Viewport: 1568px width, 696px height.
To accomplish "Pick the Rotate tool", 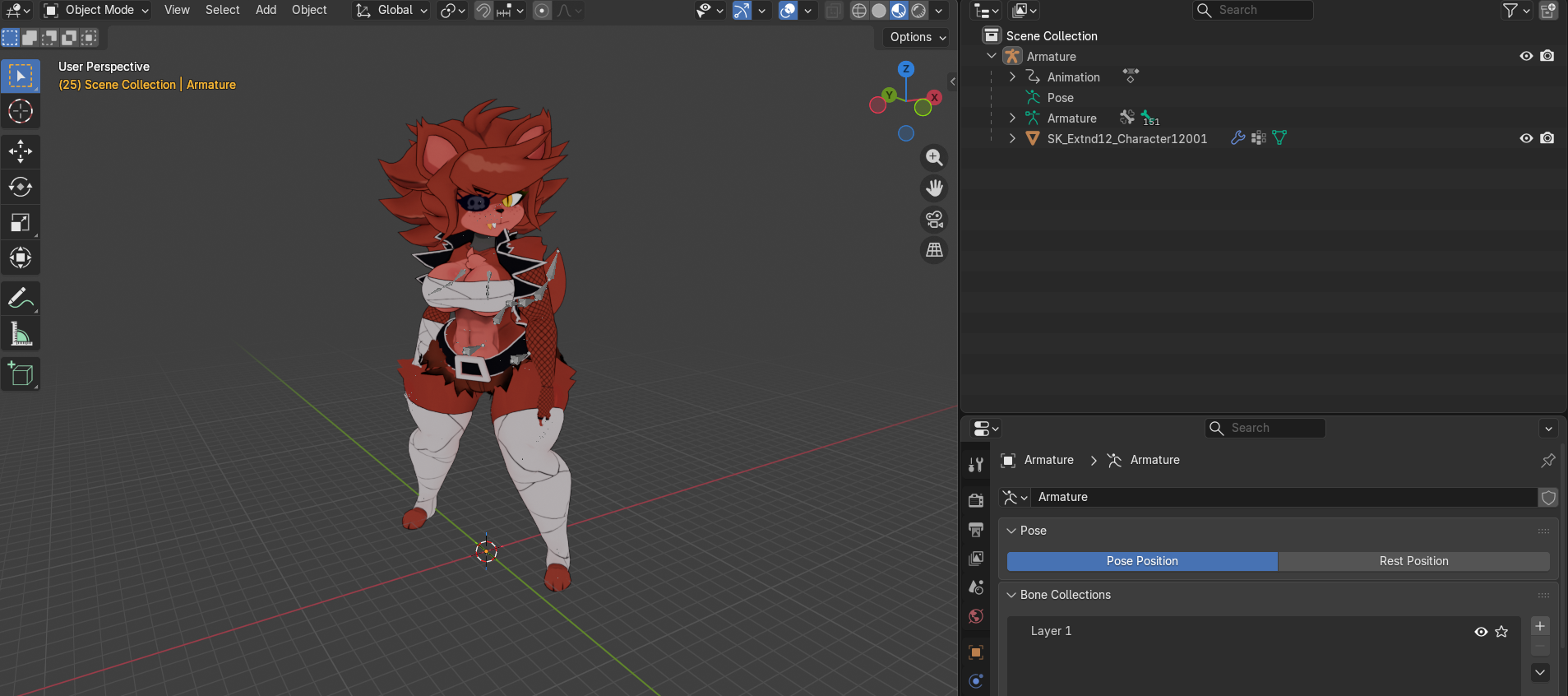I will click(x=21, y=187).
